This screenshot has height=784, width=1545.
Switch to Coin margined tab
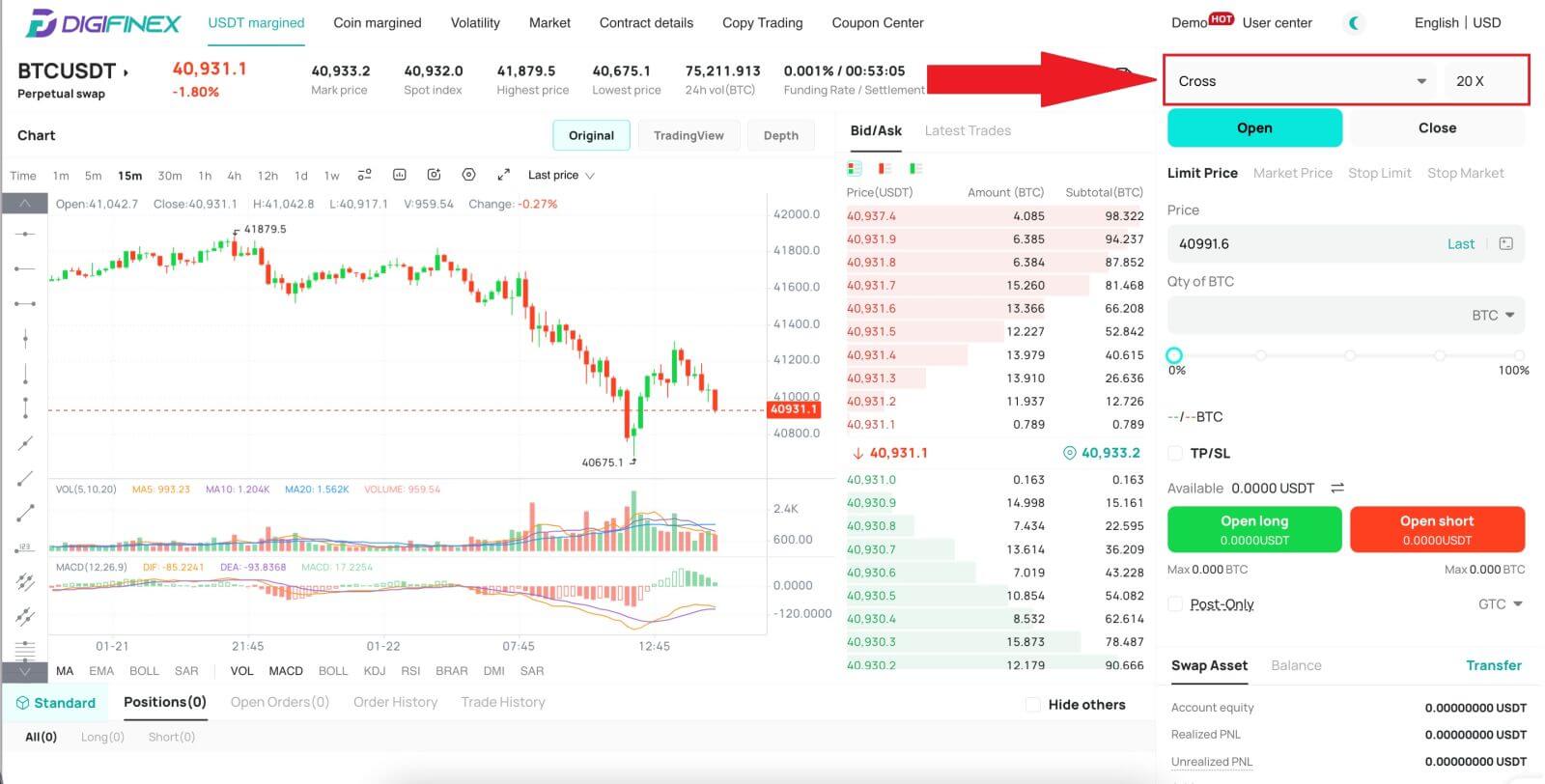pos(378,23)
